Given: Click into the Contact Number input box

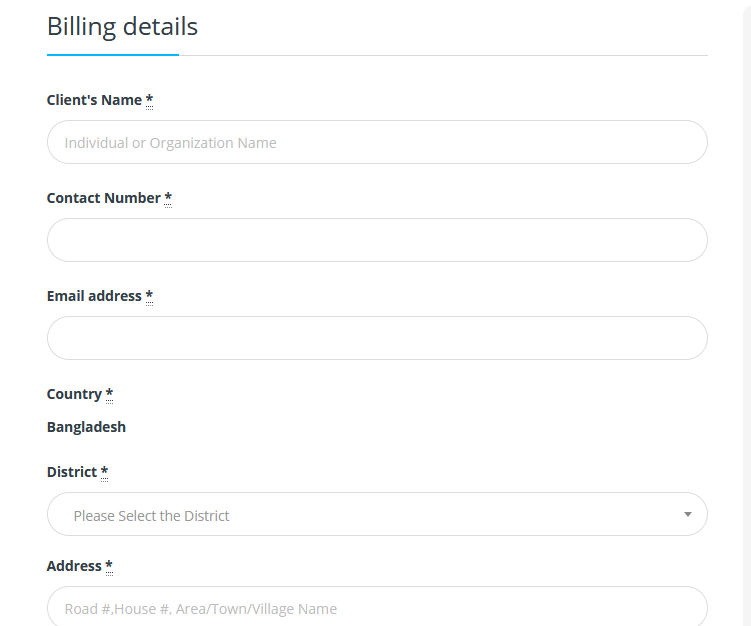Looking at the screenshot, I should tap(377, 240).
